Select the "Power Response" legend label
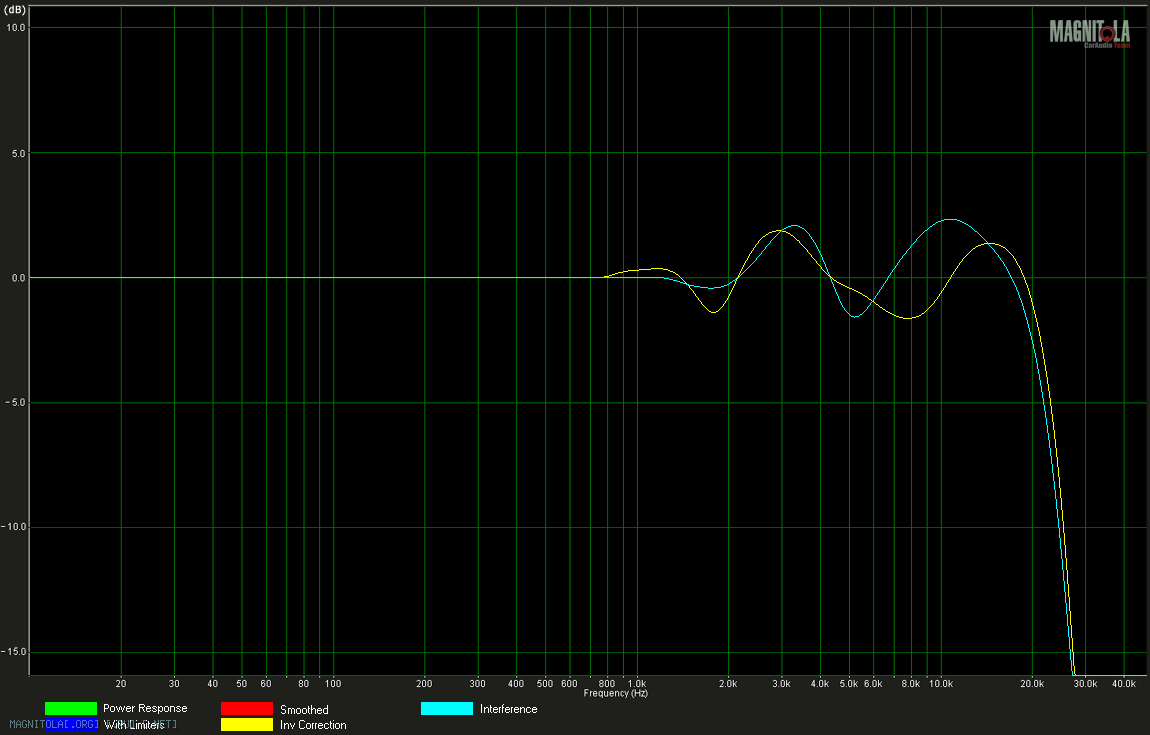The width and height of the screenshot is (1150, 735). click(145, 709)
